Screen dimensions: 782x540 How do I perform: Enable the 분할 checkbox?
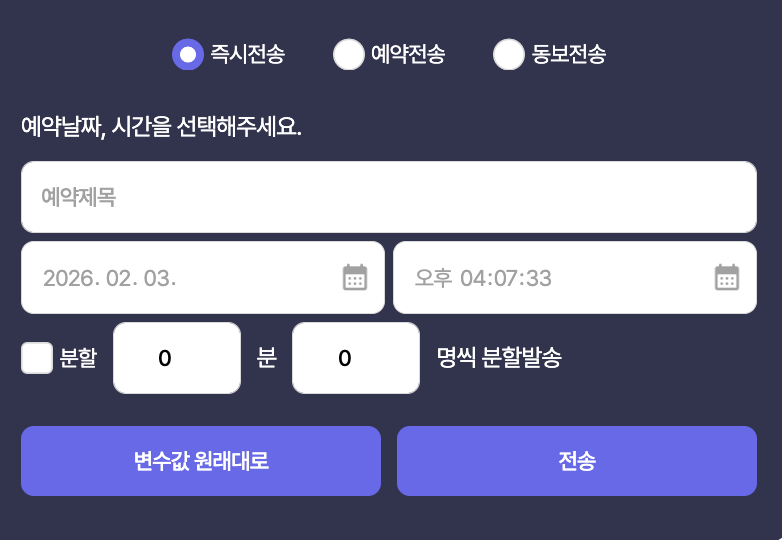37,358
